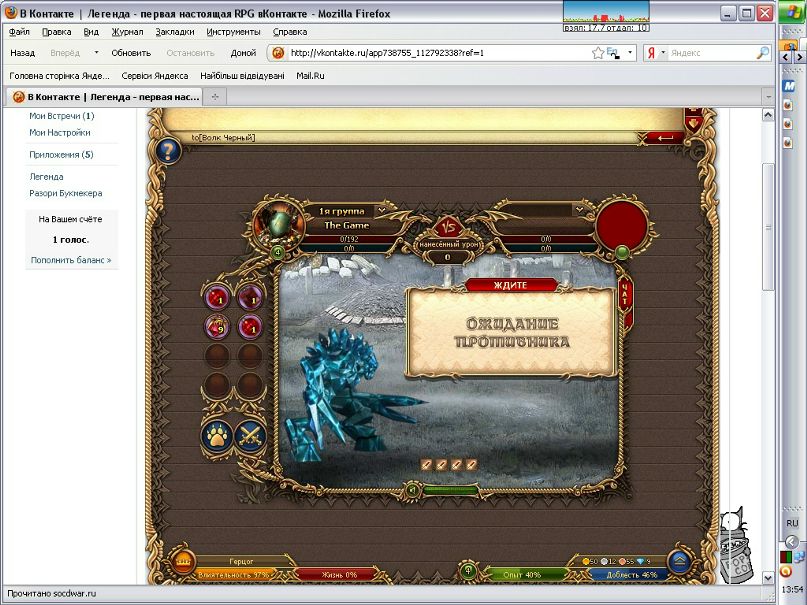This screenshot has width=807, height=605.
Task: Click the level 4 badge on the bottom bar
Action: pos(468,571)
